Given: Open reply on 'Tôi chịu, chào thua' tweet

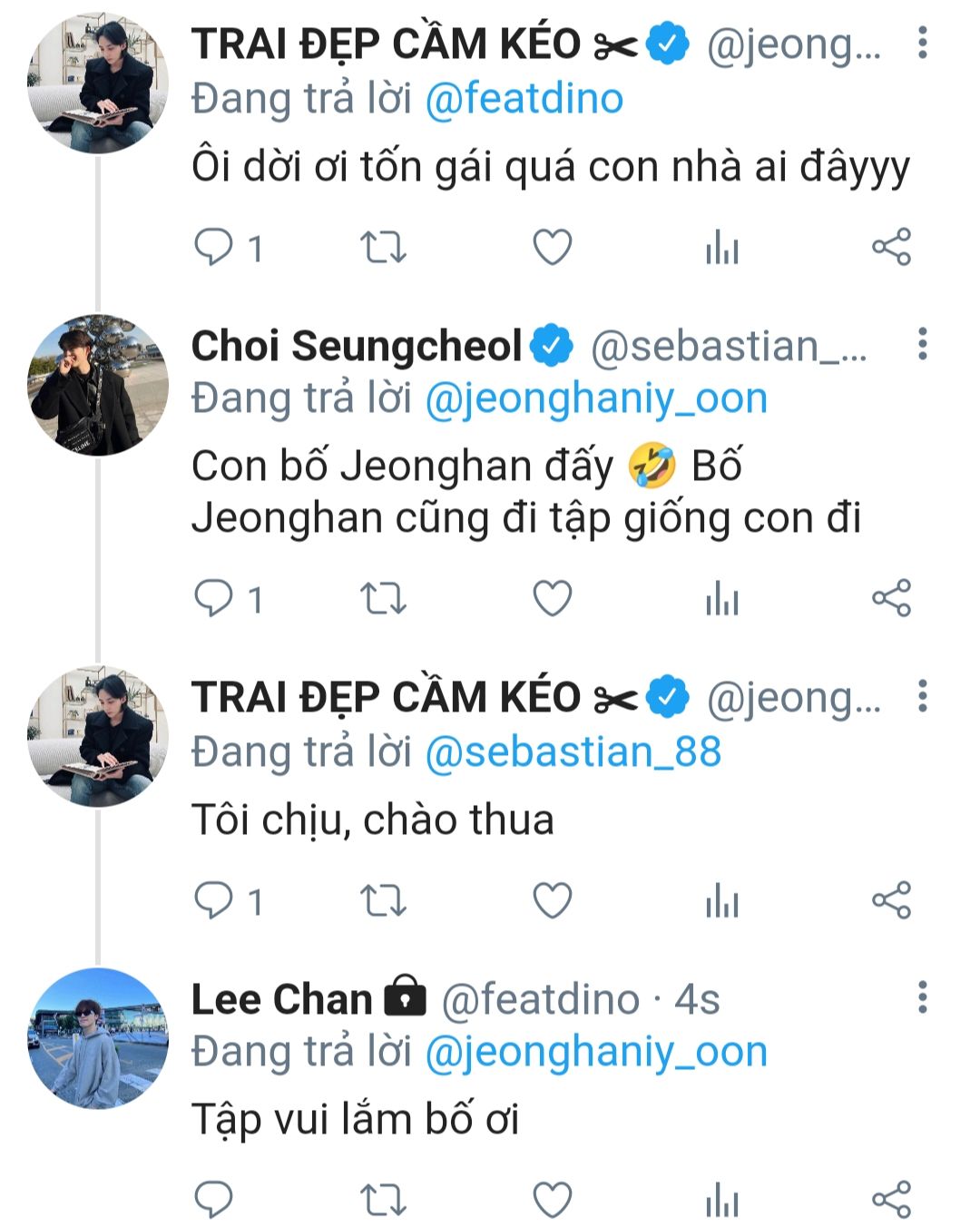Looking at the screenshot, I should coord(214,901).
